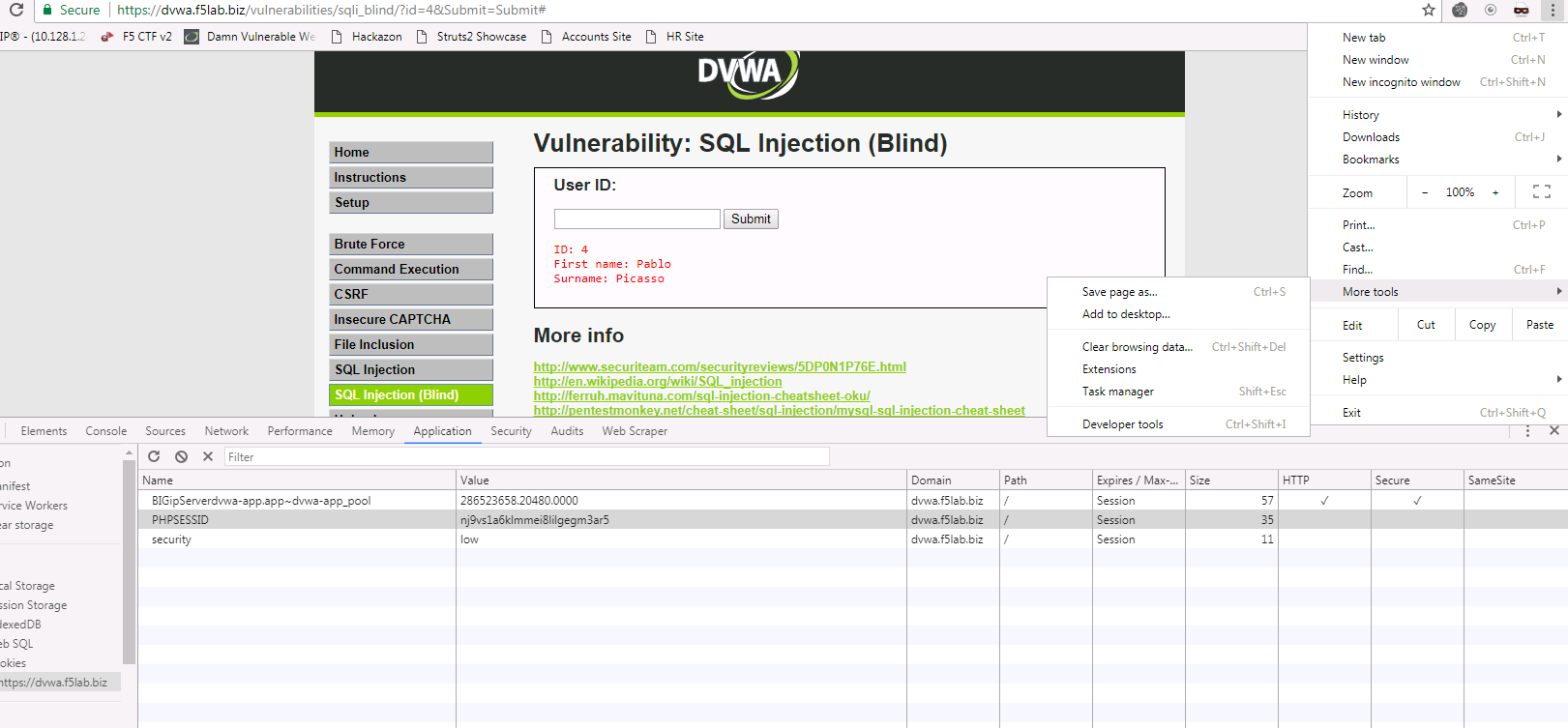Open DevTools customize three-dot menu
Screen dimensions: 1568x728
1528,431
